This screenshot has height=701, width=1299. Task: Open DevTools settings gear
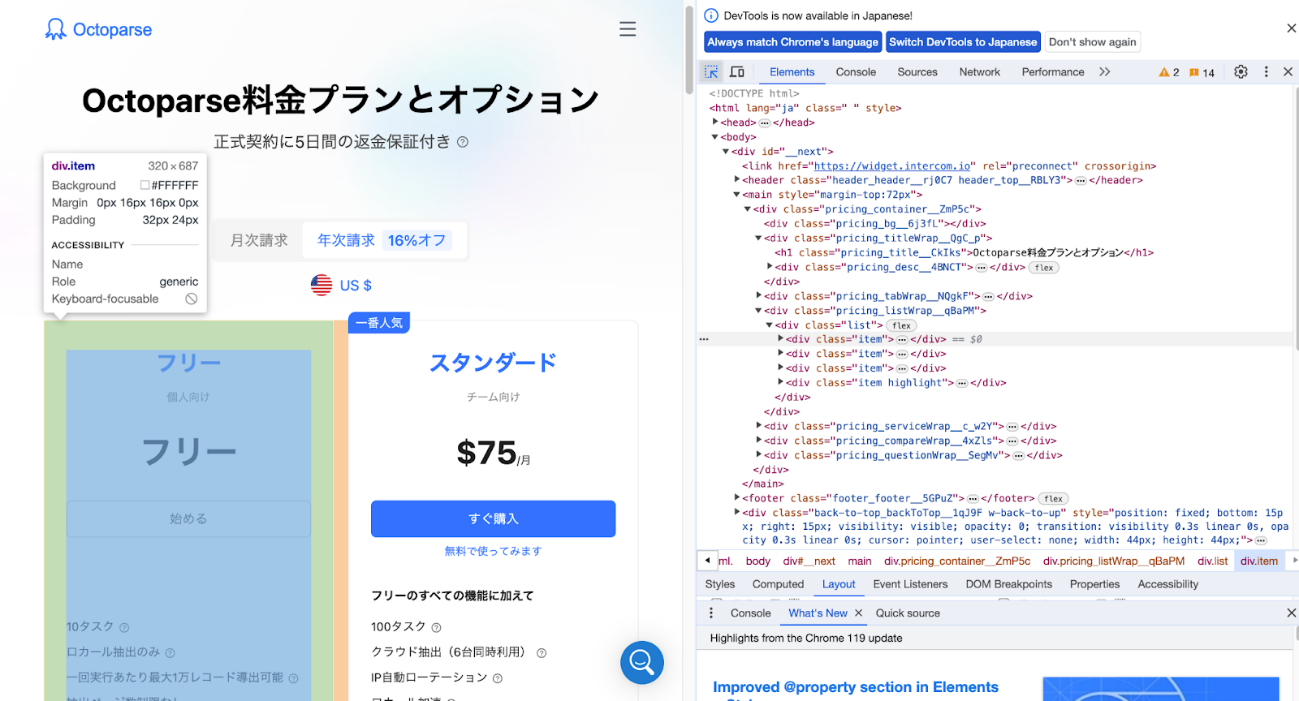click(1241, 72)
